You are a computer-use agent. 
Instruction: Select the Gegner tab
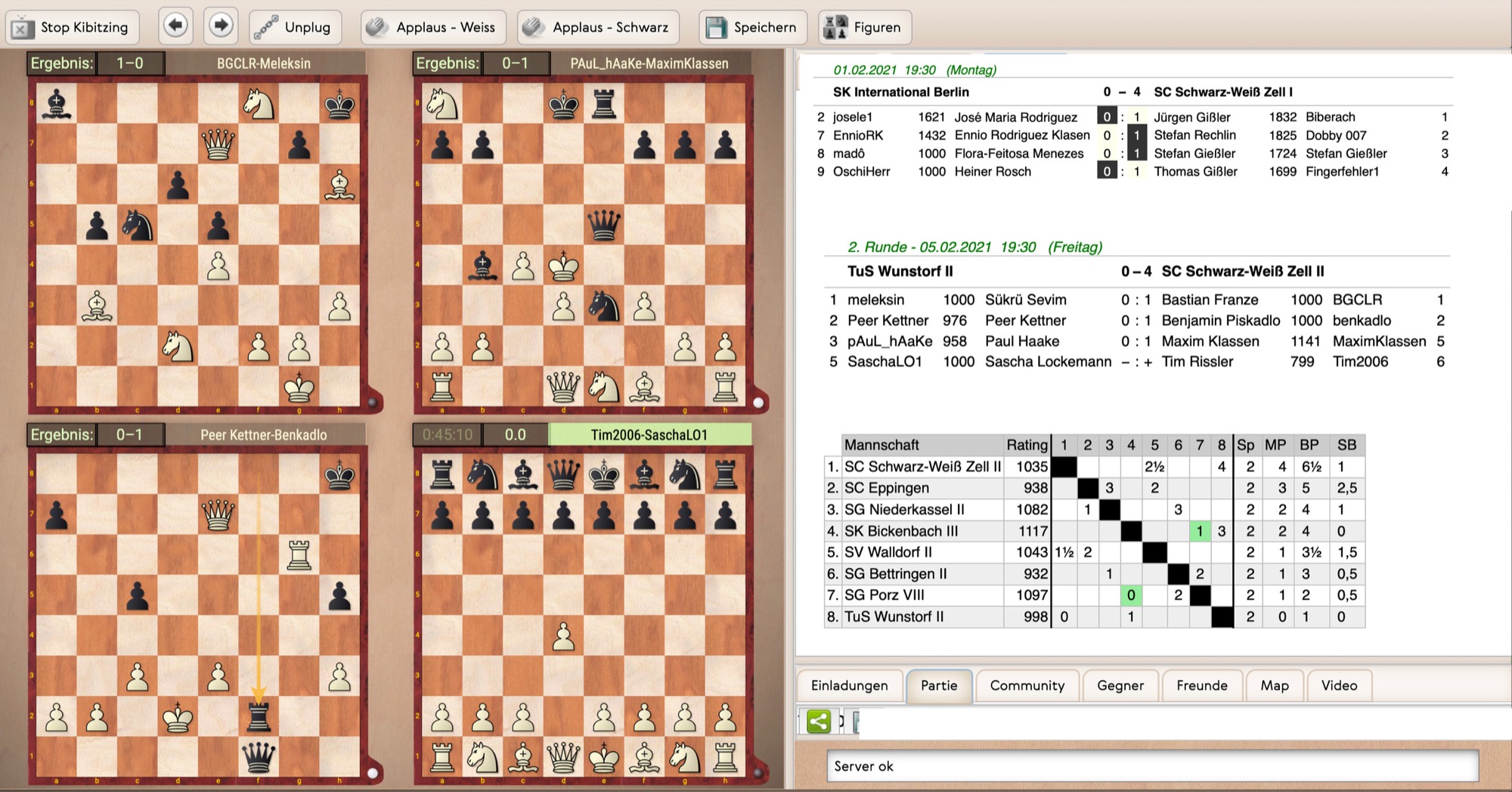coord(1120,685)
